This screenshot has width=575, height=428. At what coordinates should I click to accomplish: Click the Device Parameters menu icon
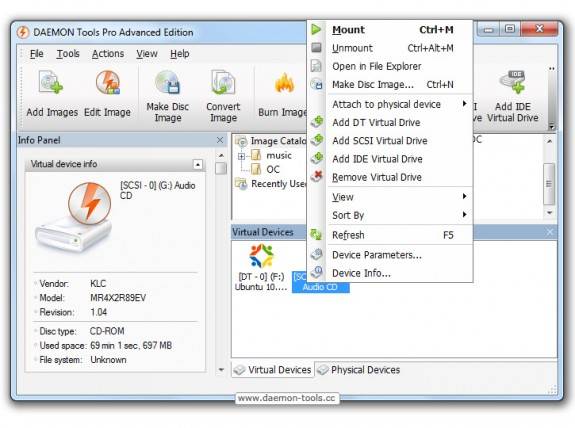316,254
